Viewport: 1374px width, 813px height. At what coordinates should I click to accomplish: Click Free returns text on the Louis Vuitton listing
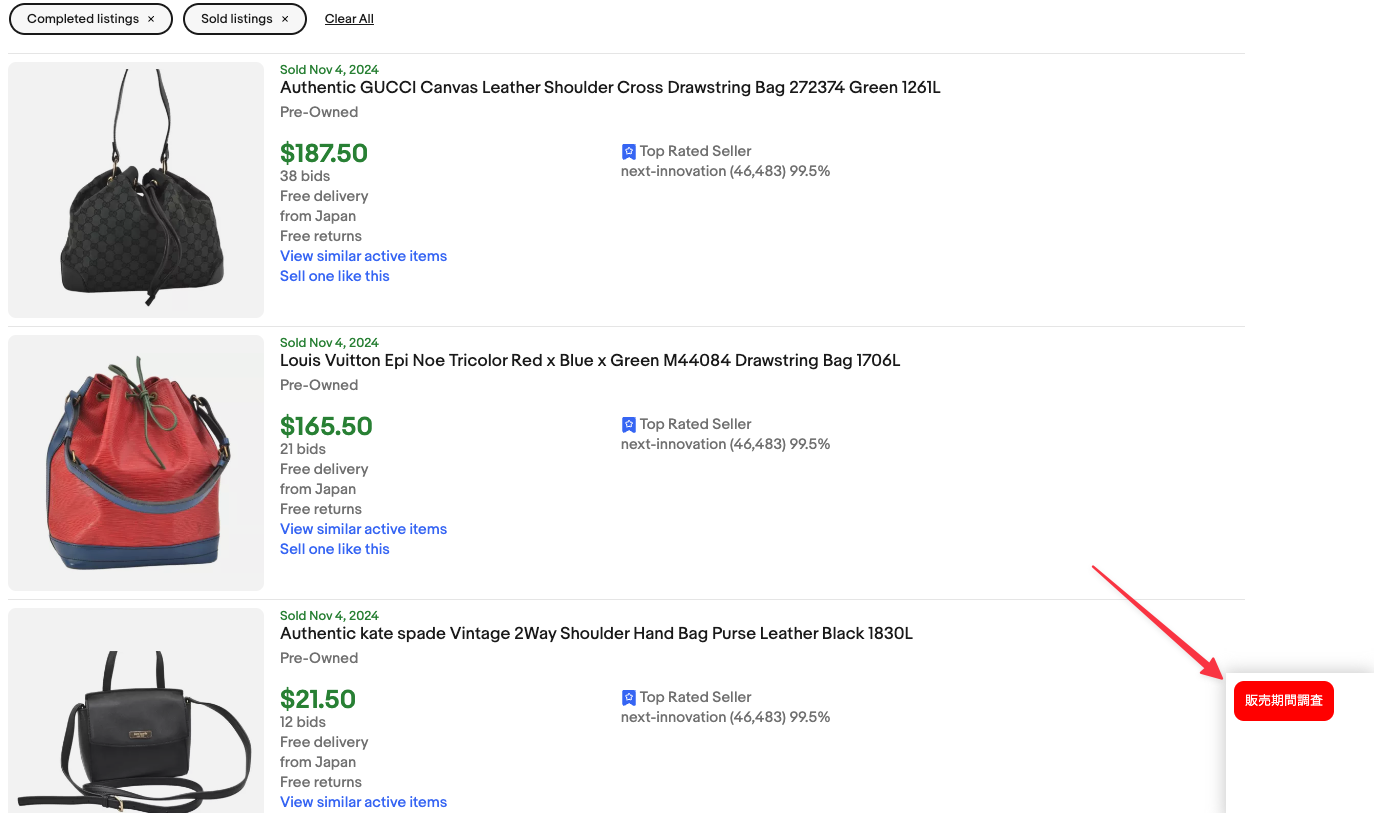click(x=321, y=509)
